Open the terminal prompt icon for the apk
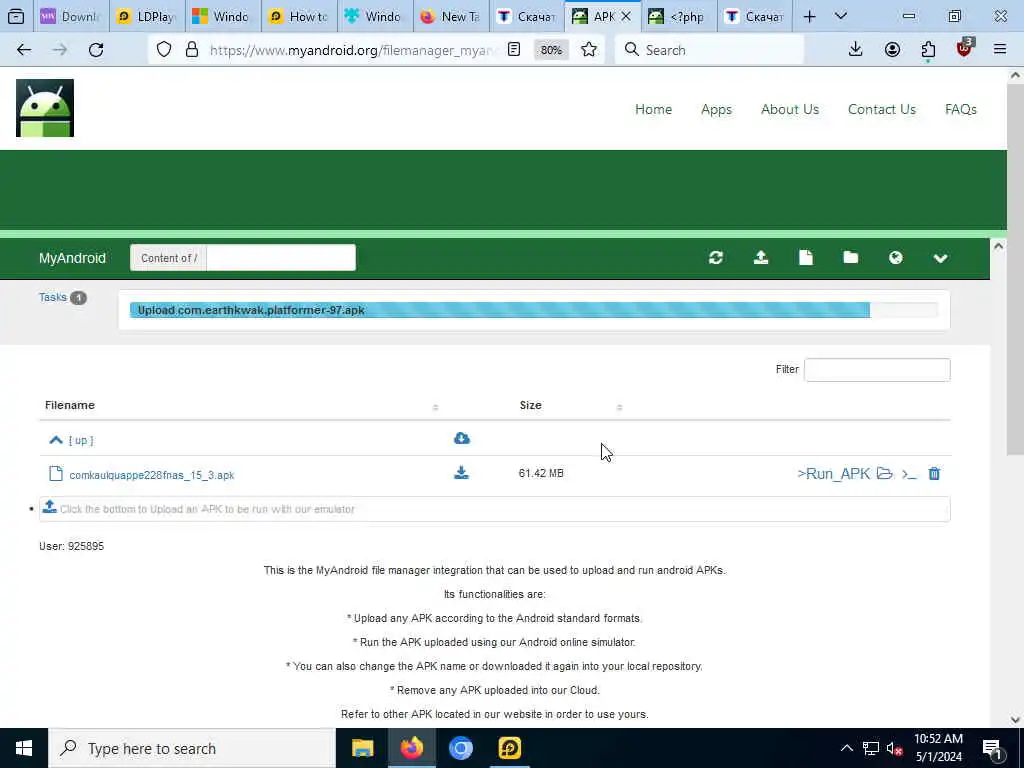This screenshot has height=768, width=1024. tap(909, 474)
